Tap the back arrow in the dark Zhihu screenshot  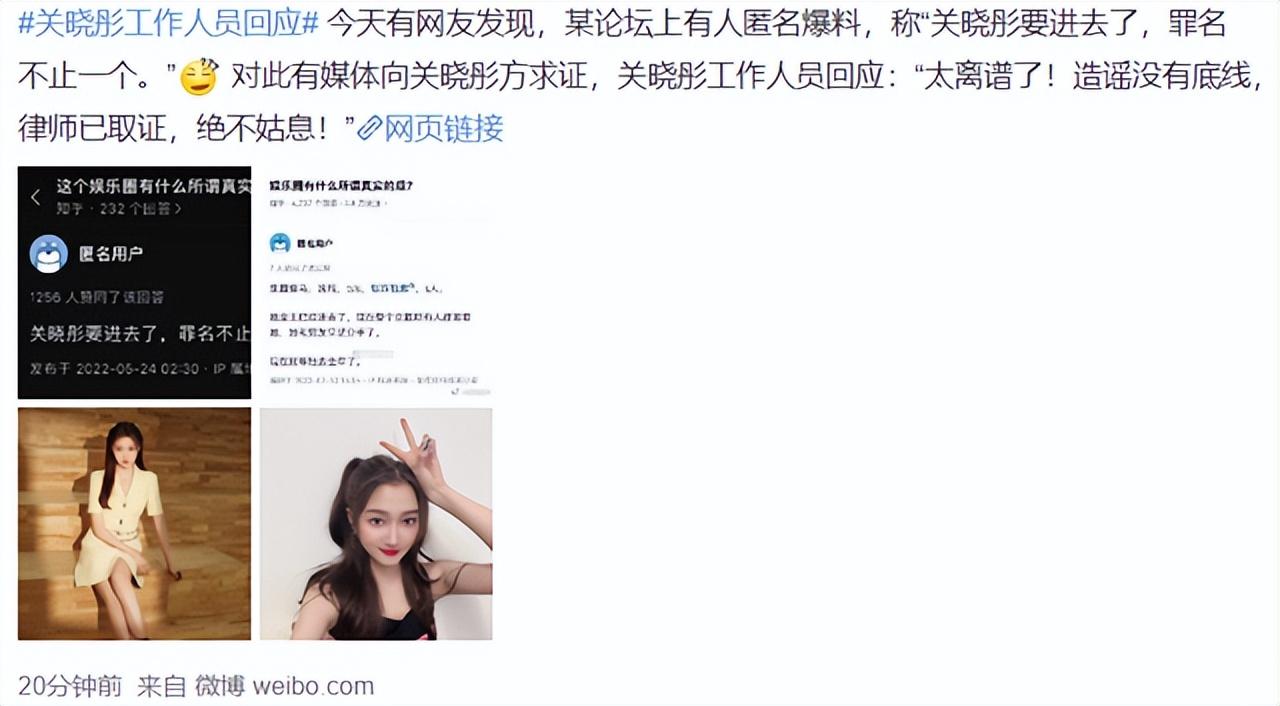(35, 197)
